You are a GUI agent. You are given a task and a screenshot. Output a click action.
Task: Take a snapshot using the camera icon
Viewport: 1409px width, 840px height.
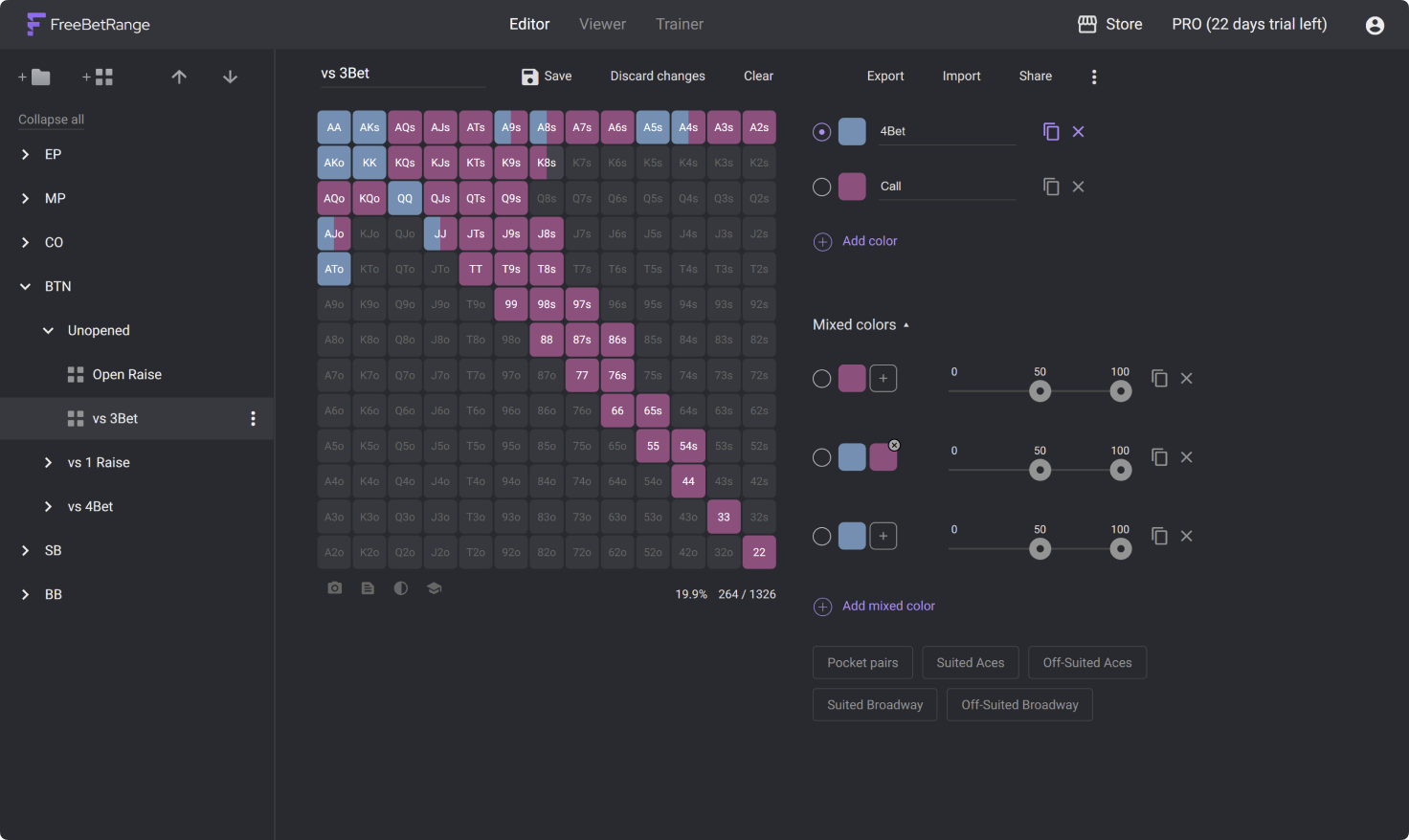pyautogui.click(x=334, y=587)
